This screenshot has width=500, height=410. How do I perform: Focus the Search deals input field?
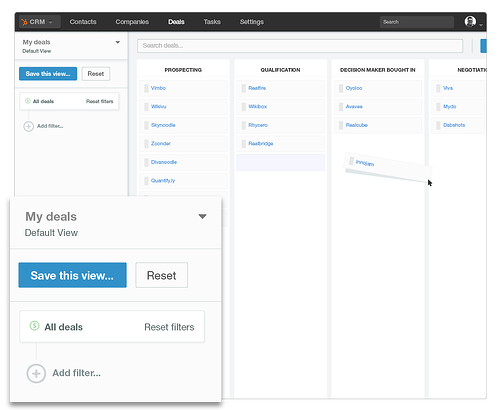[300, 46]
